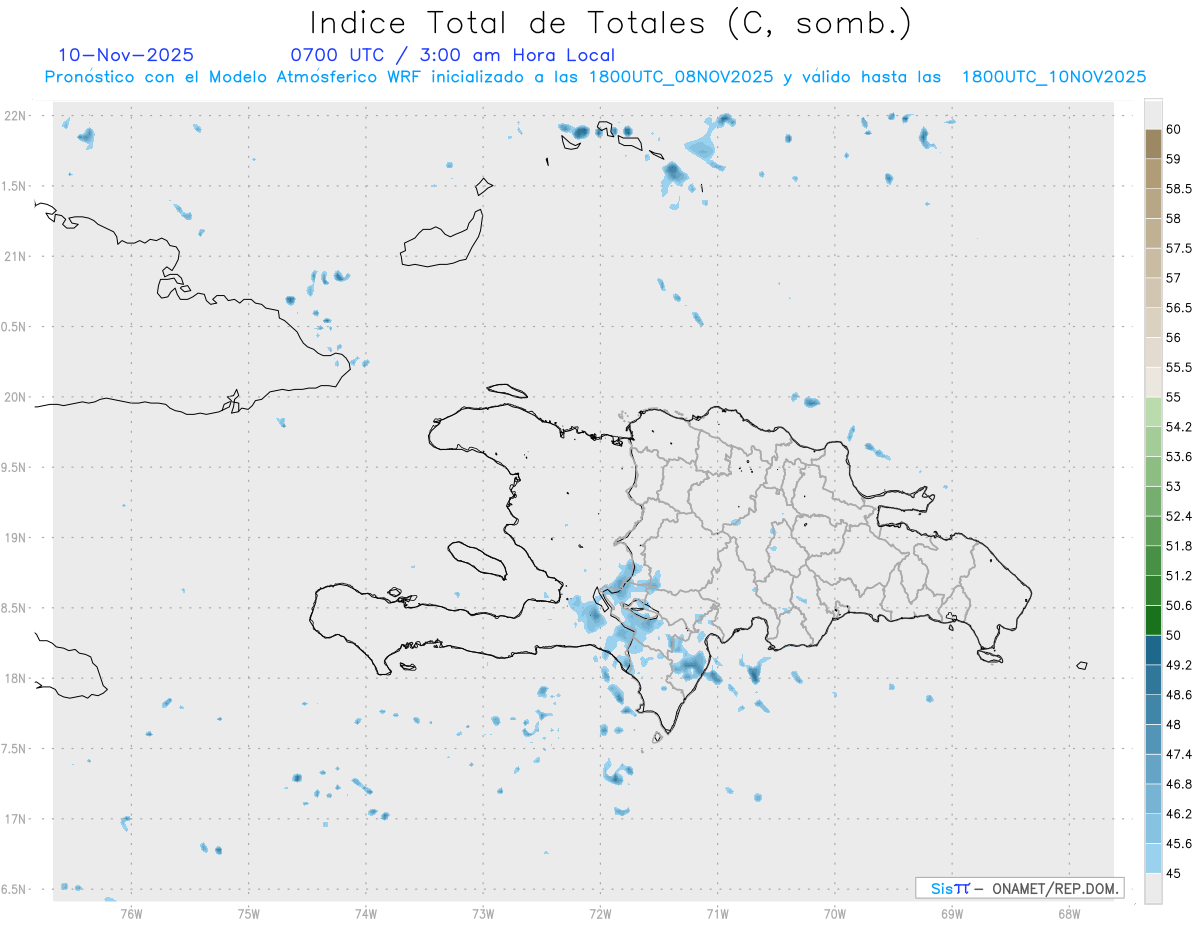Click the '50' value on the colorbar

tap(1174, 635)
